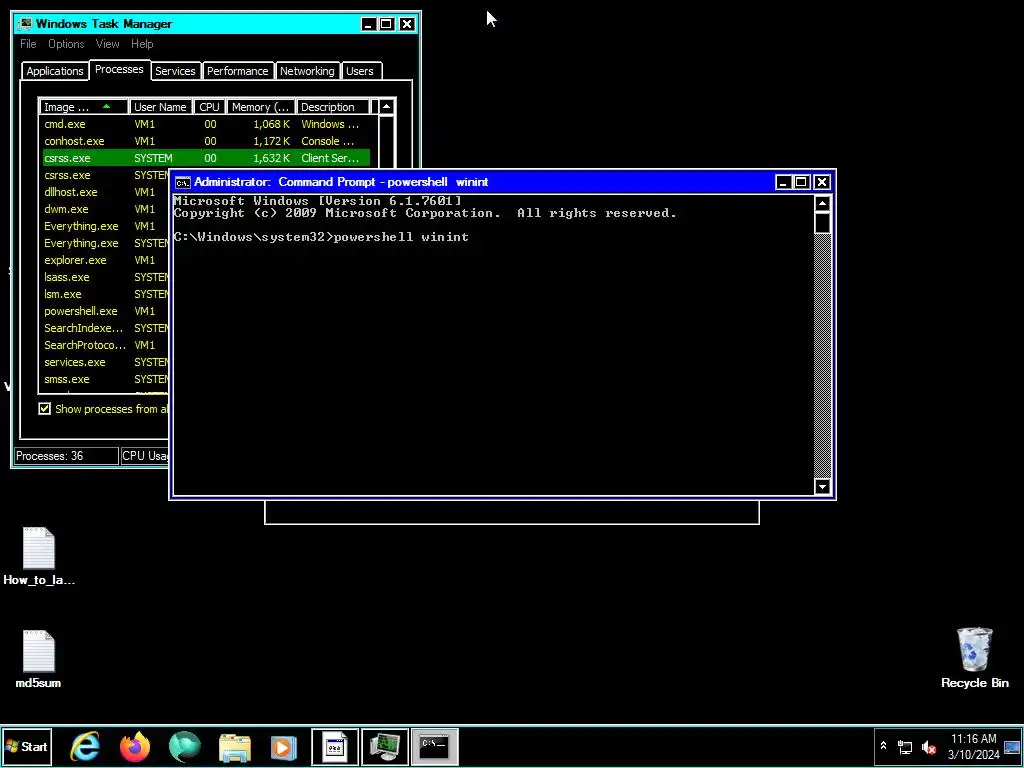The image size is (1024, 768).
Task: Switch to the Task Manager taskbar button
Action: (x=385, y=746)
